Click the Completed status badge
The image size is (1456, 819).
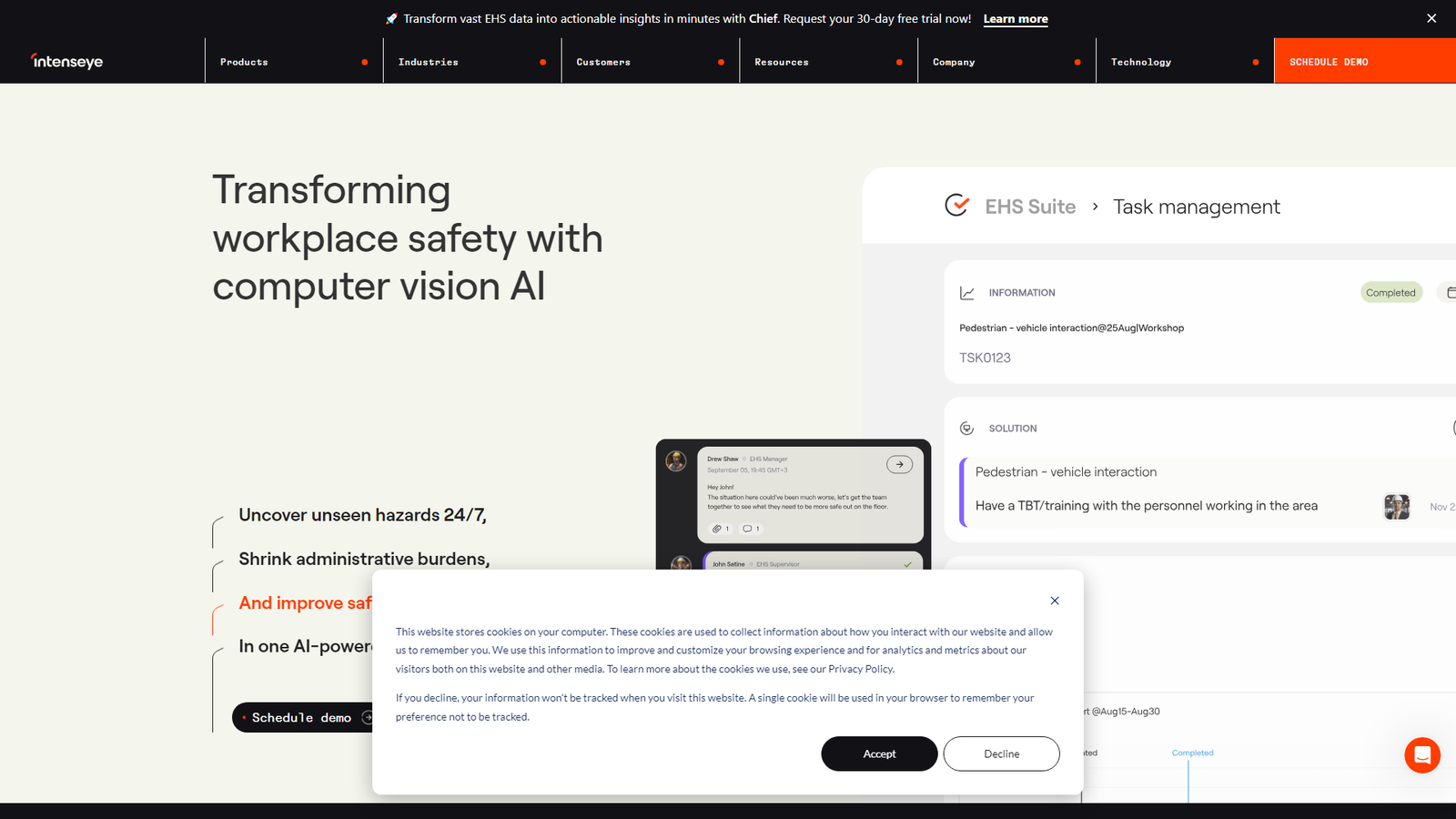1390,292
